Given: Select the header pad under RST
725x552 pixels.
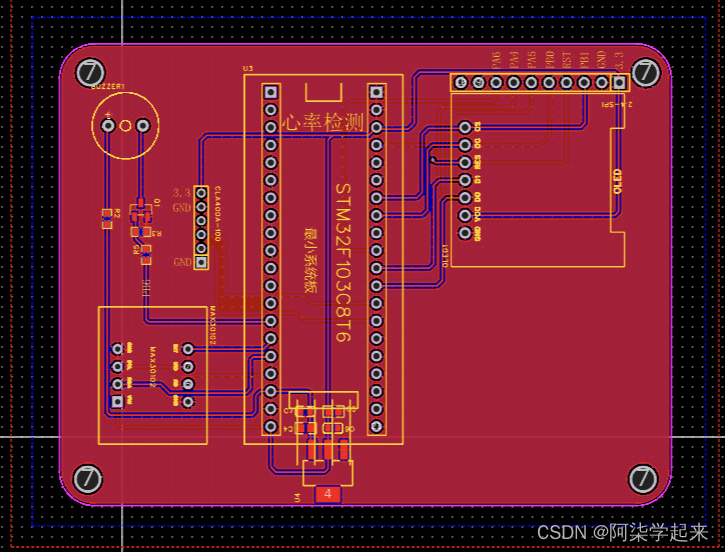Looking at the screenshot, I should pyautogui.click(x=566, y=83).
